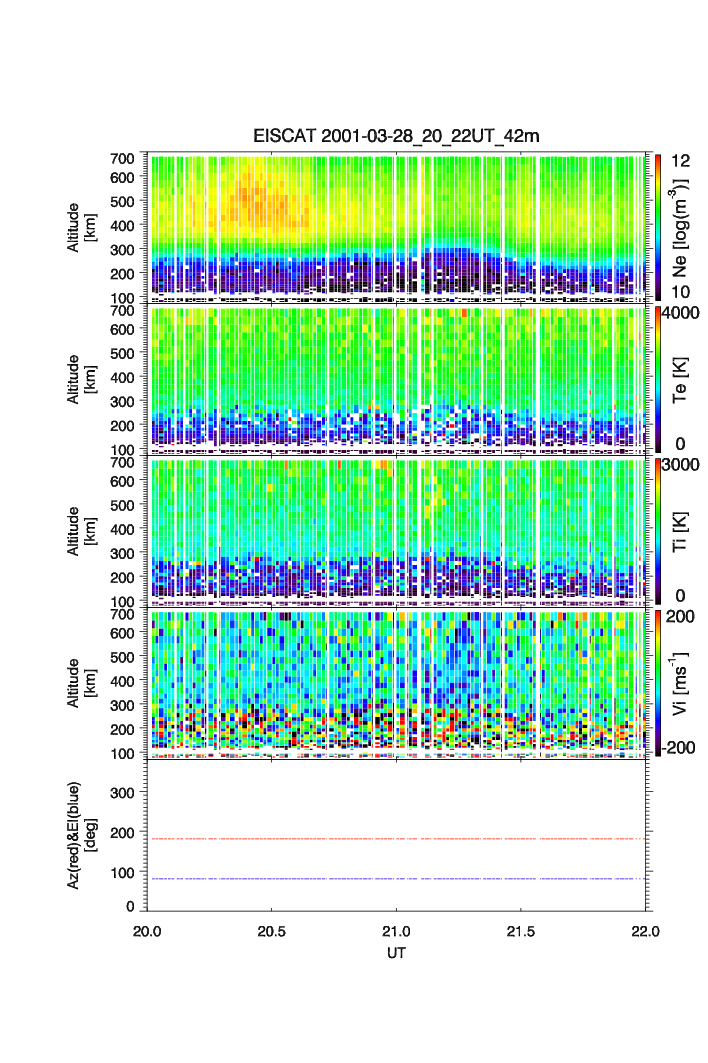
Task: Click the 22.0 tick label on UT axis
Action: [646, 931]
